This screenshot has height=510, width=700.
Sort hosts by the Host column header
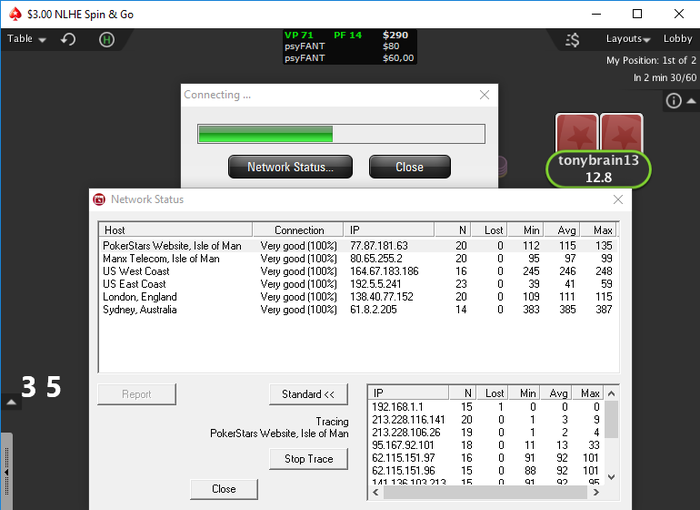175,230
